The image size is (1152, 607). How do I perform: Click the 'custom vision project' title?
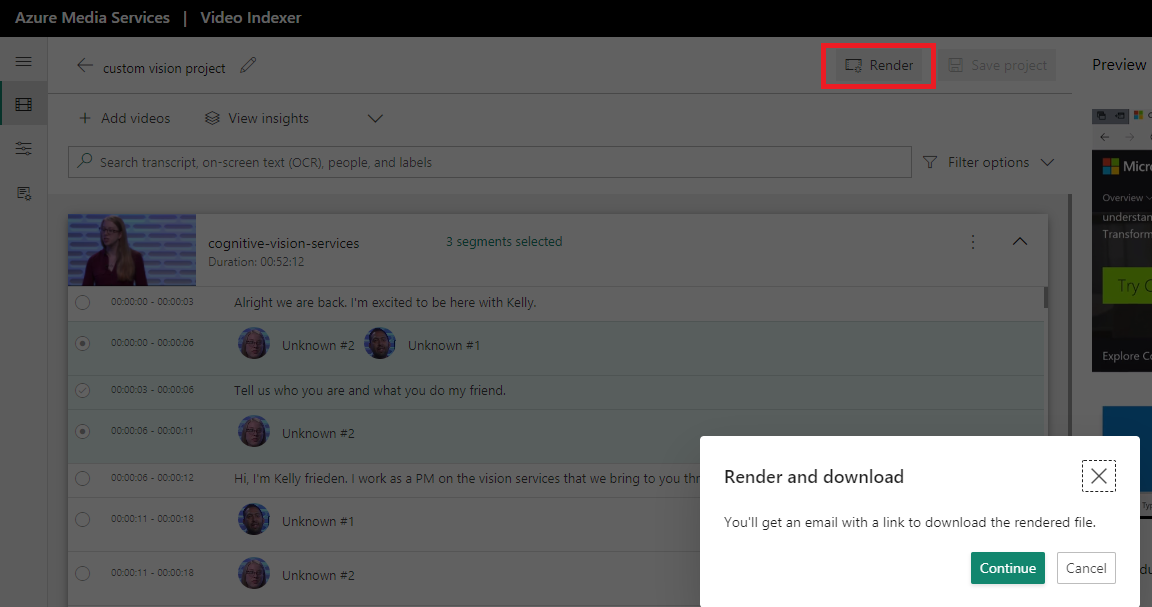click(164, 68)
